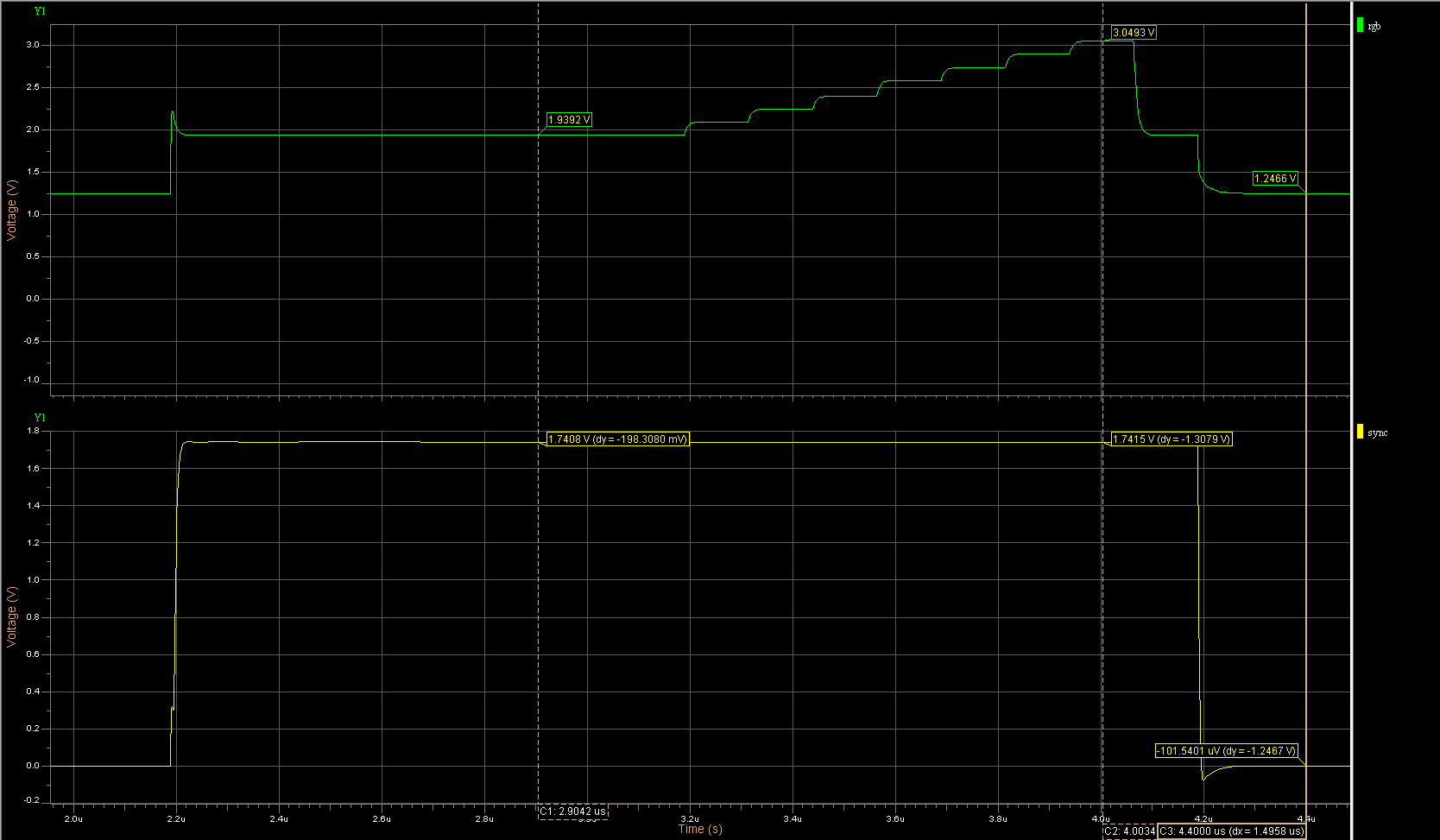Click the green rgb legend color swatch
1440x840 pixels.
[x=1361, y=25]
